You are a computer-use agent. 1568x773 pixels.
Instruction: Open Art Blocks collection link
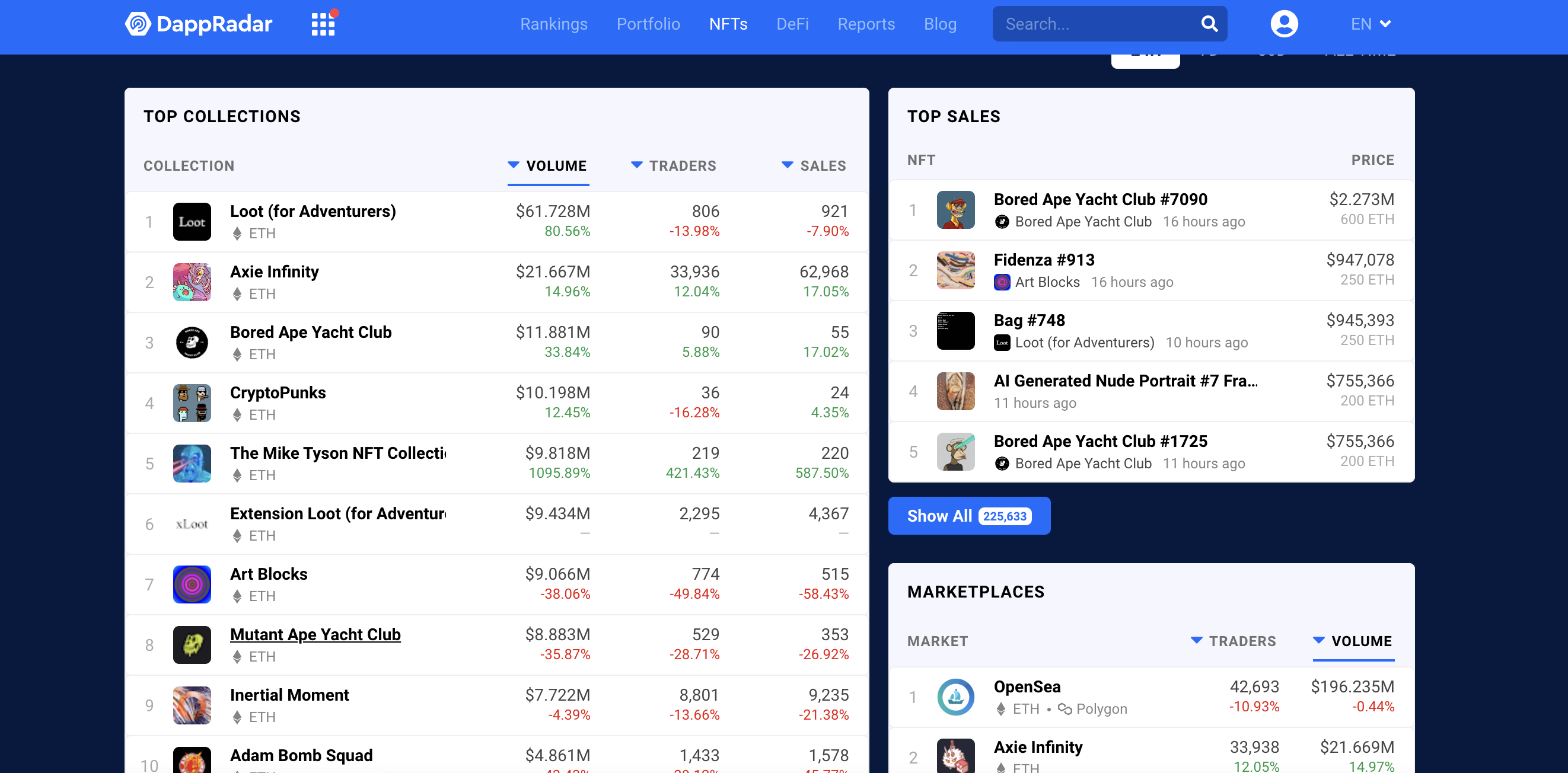click(269, 574)
